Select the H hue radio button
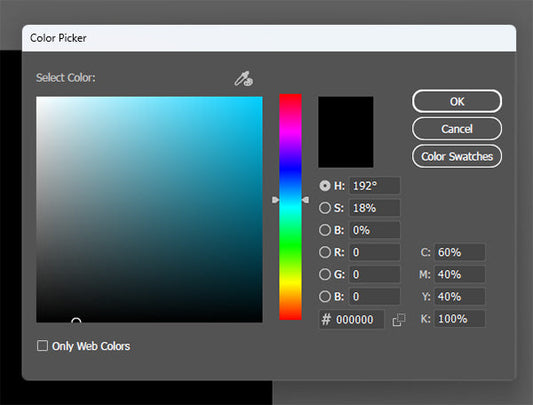 coord(325,186)
